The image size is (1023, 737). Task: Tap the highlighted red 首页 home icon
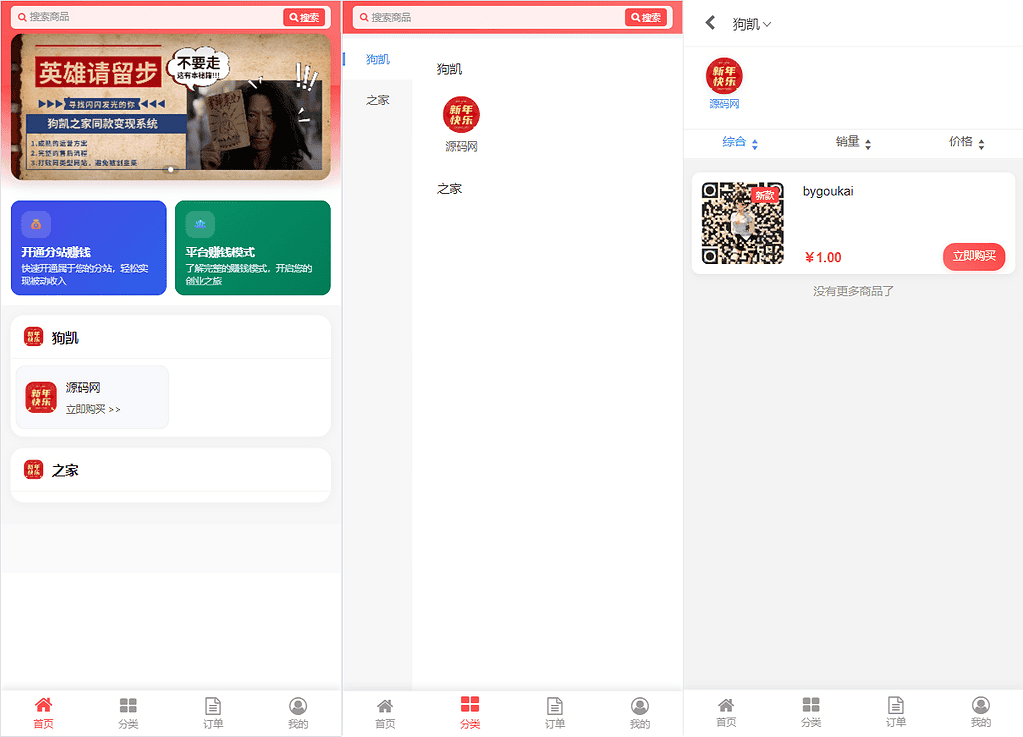coord(43,705)
